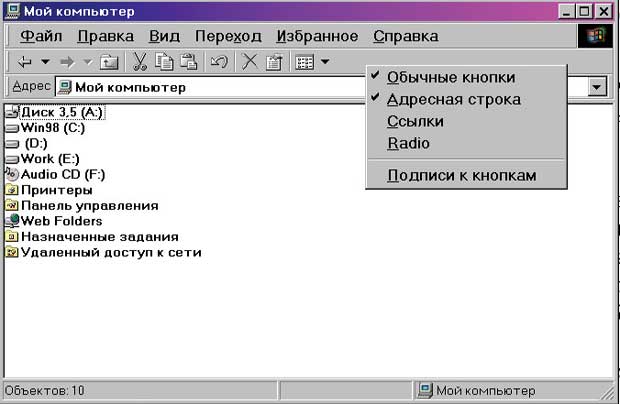The height and width of the screenshot is (404, 620).
Task: Enable Radio toolbar in context menu
Action: tap(467, 143)
